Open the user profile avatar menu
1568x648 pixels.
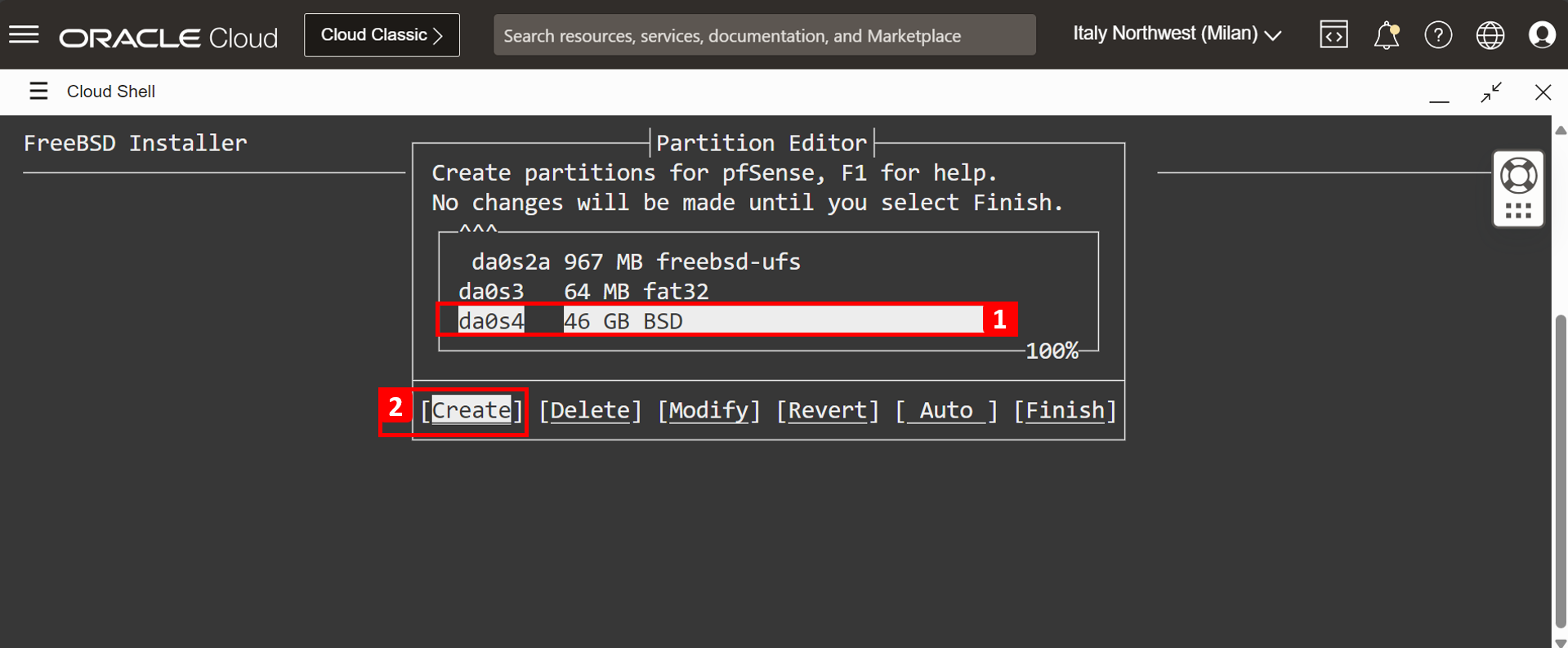[x=1542, y=35]
